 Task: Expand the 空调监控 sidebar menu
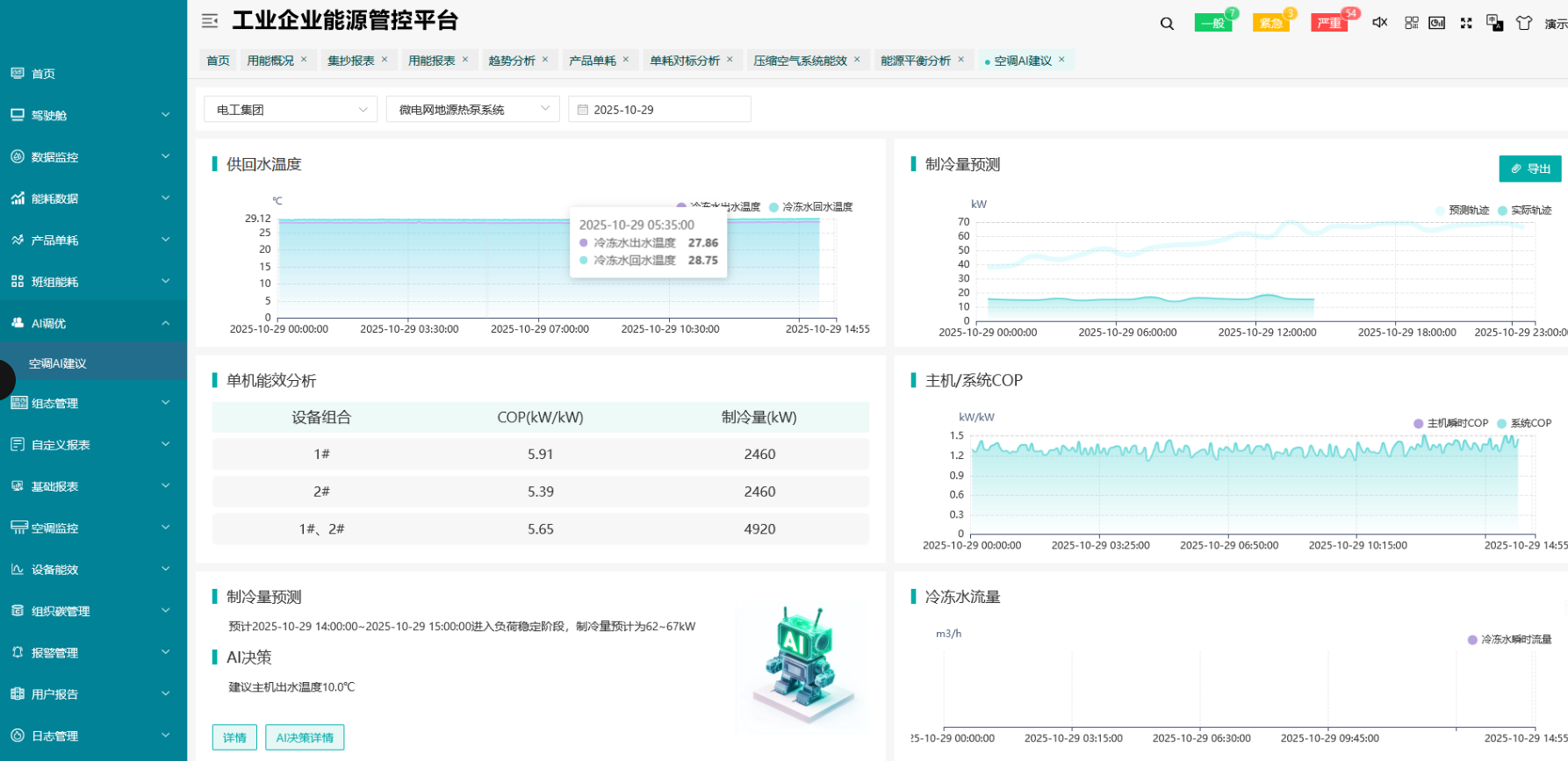[93, 528]
